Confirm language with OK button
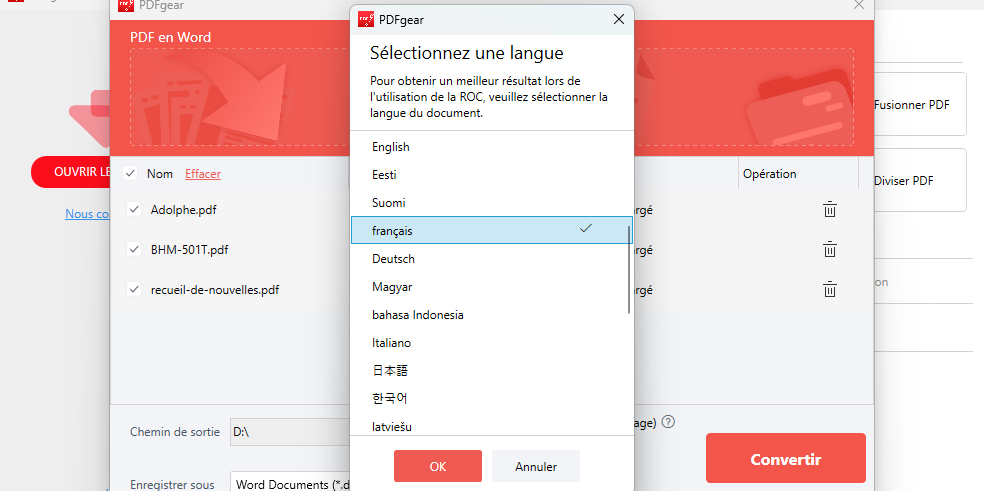Image resolution: width=984 pixels, height=491 pixels. pos(438,466)
